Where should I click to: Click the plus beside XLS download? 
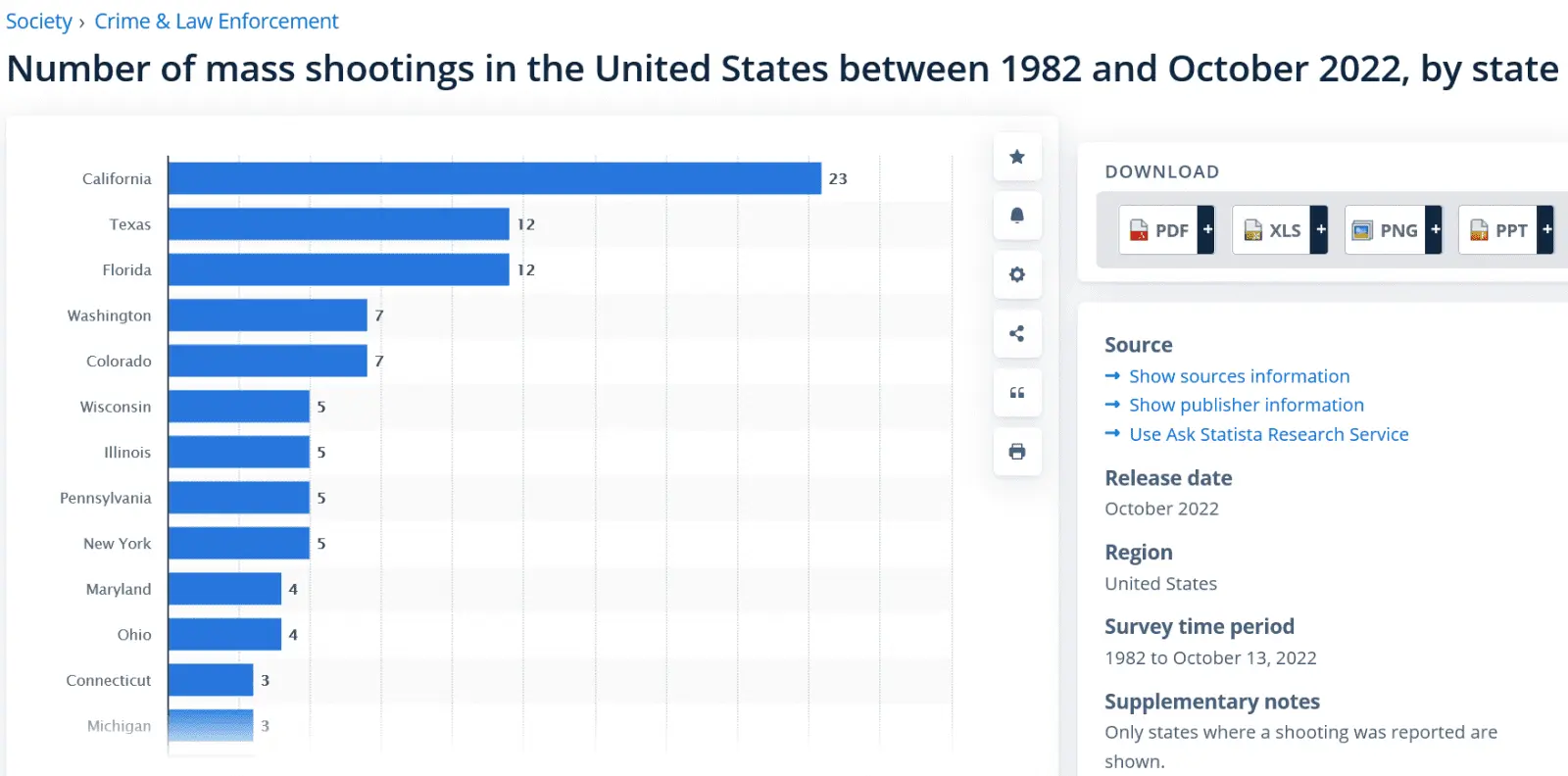pyautogui.click(x=1320, y=229)
